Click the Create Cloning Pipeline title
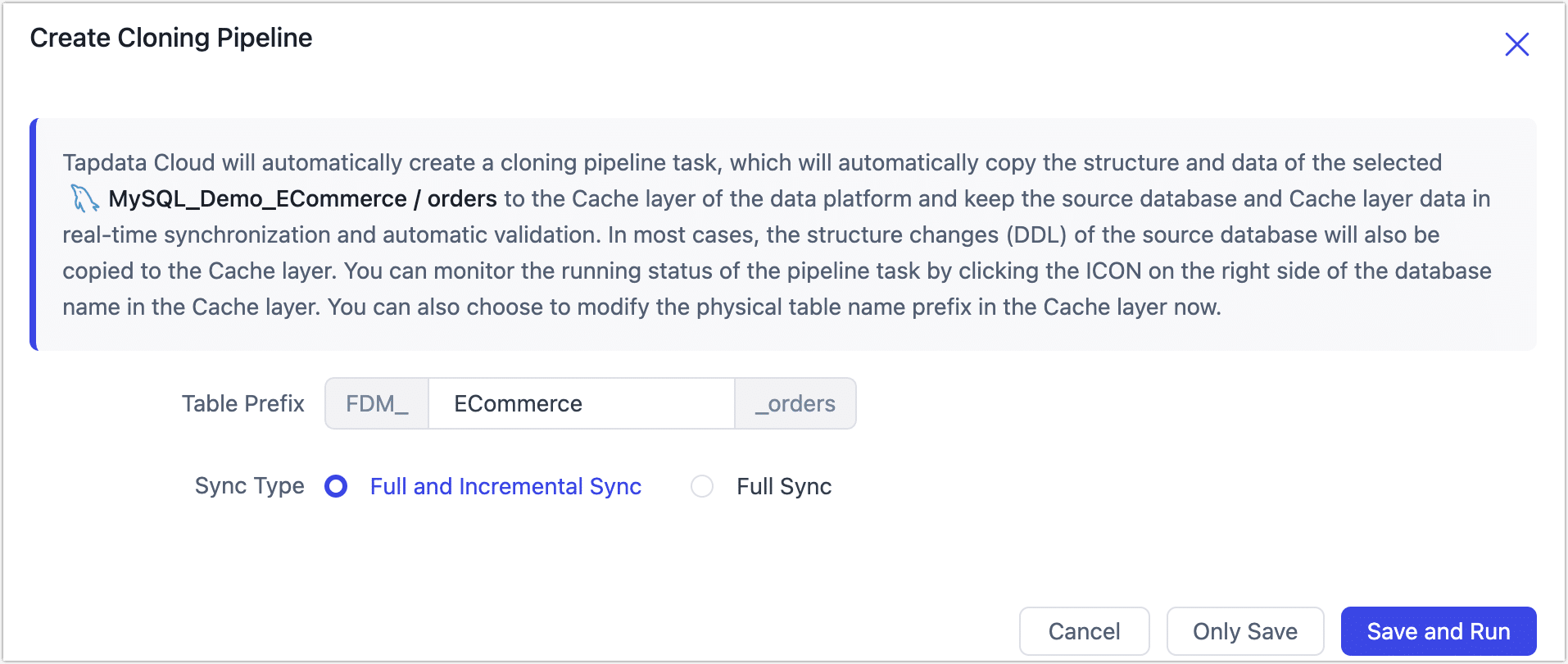This screenshot has height=664, width=1568. pyautogui.click(x=170, y=37)
